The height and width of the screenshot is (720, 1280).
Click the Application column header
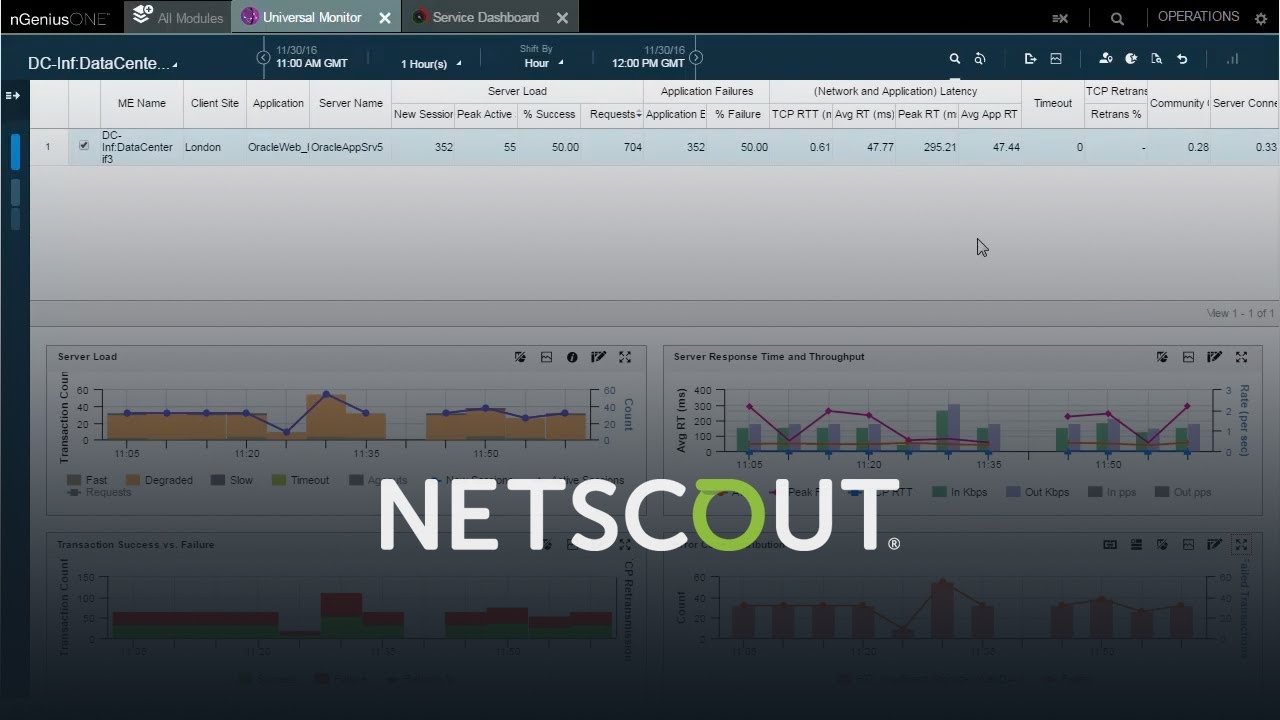(278, 103)
